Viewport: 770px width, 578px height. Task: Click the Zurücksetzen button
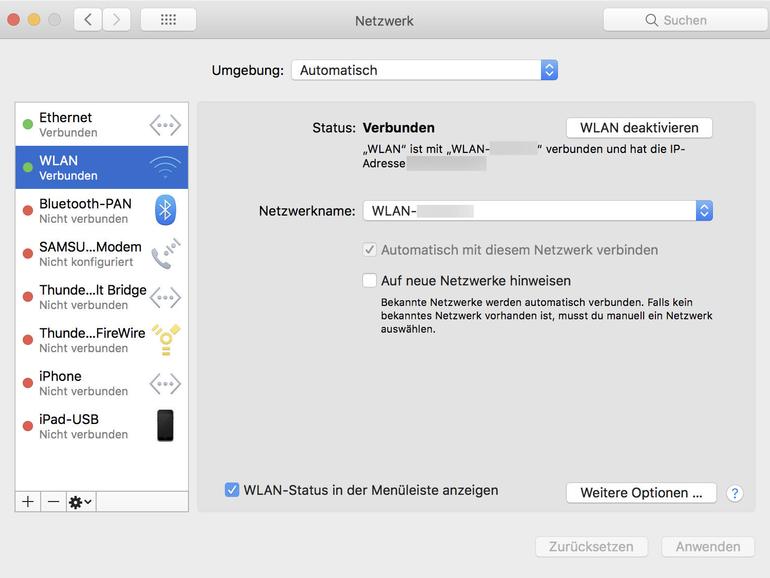coord(591,547)
